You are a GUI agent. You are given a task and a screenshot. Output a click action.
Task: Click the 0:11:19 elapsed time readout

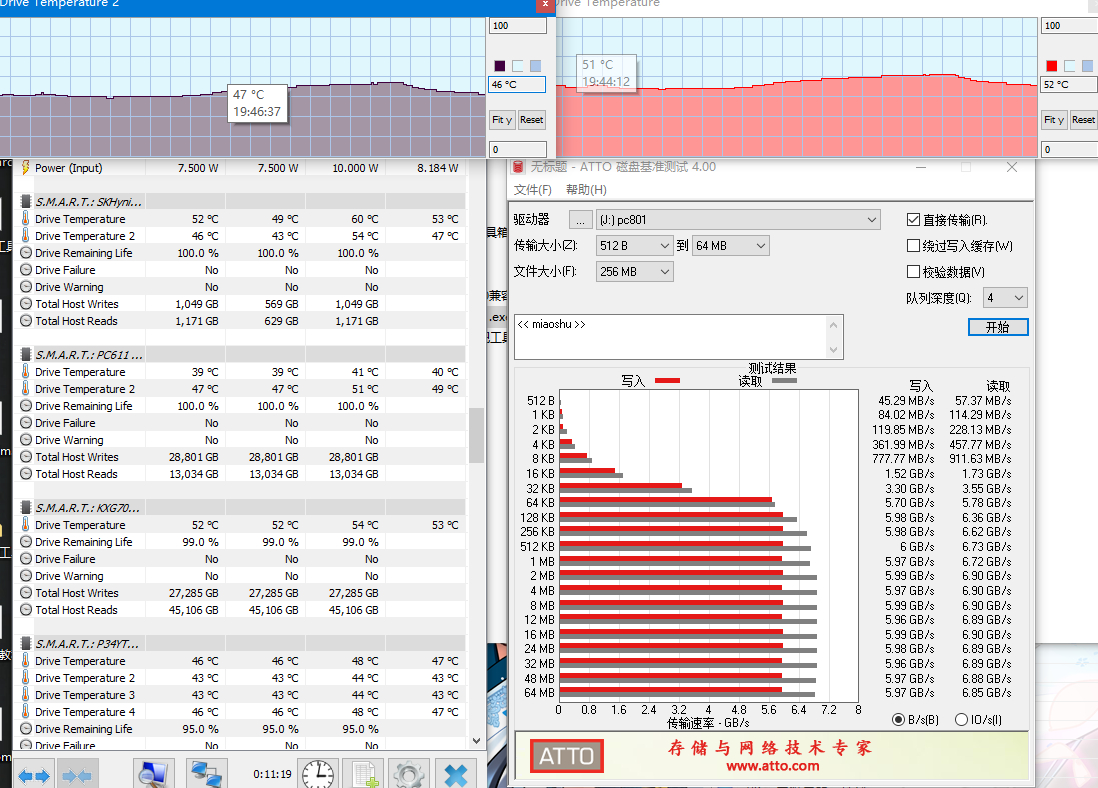tap(272, 774)
